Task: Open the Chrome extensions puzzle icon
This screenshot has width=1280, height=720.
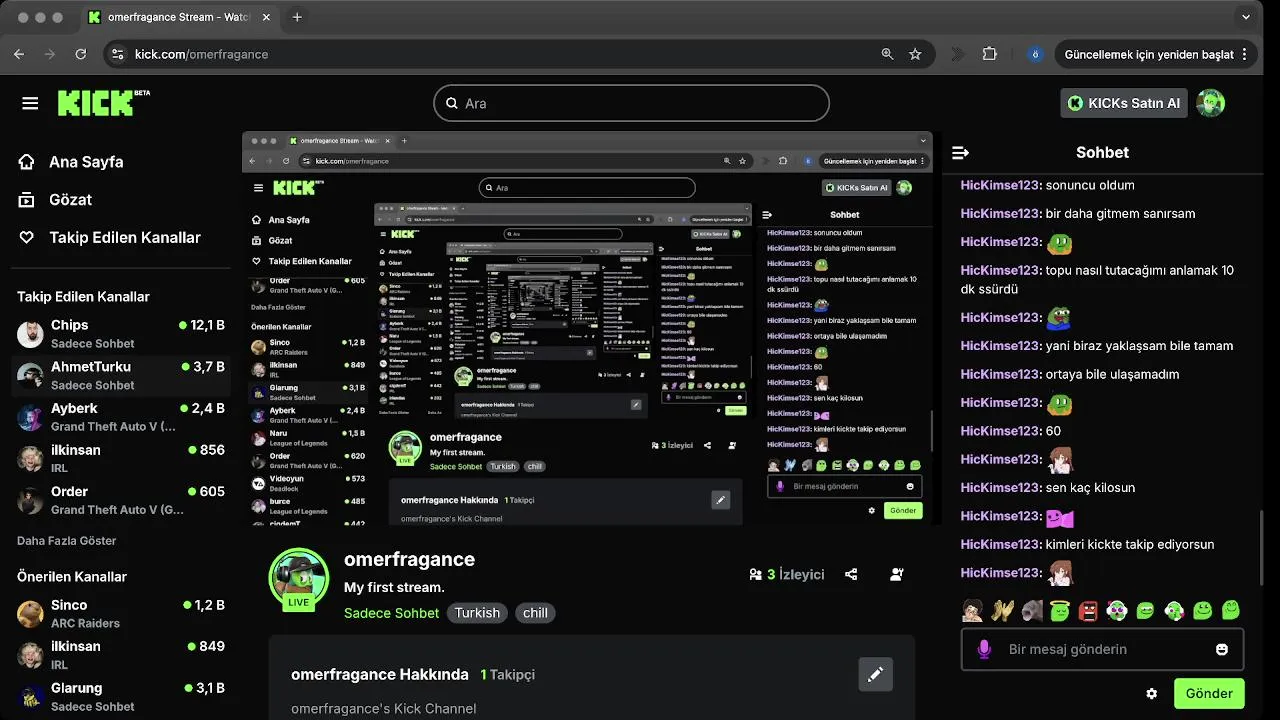Action: click(x=990, y=54)
